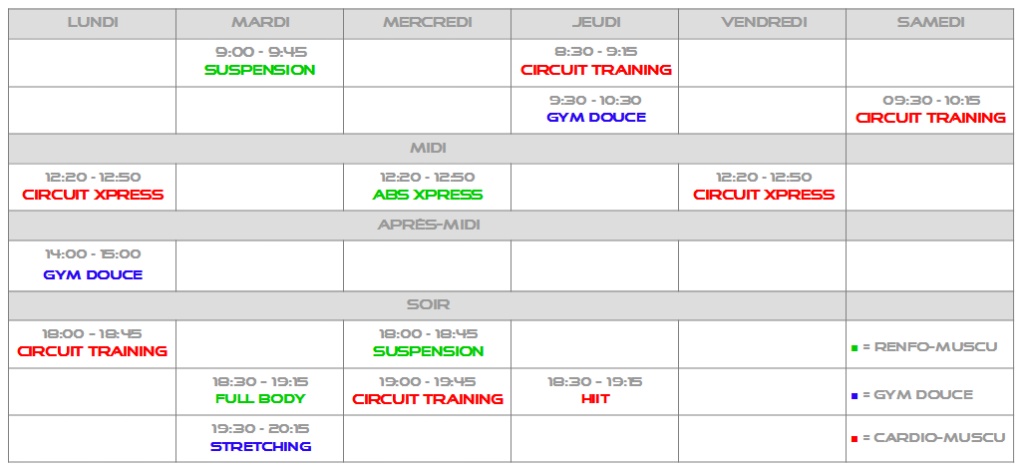Select the LUNDI column header
The height and width of the screenshot is (471, 1024).
(93, 23)
